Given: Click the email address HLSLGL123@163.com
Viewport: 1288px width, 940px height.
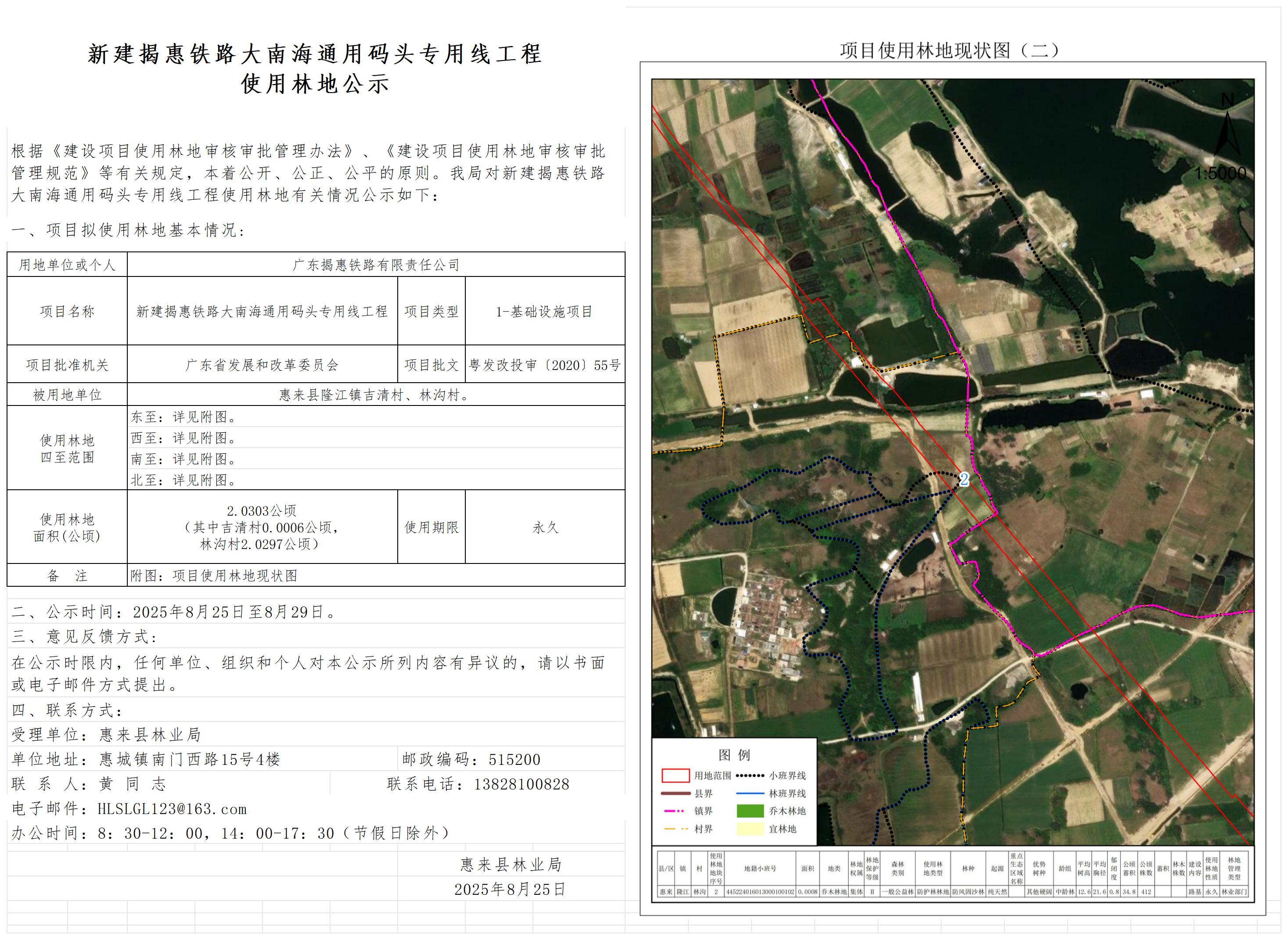Looking at the screenshot, I should [x=172, y=809].
